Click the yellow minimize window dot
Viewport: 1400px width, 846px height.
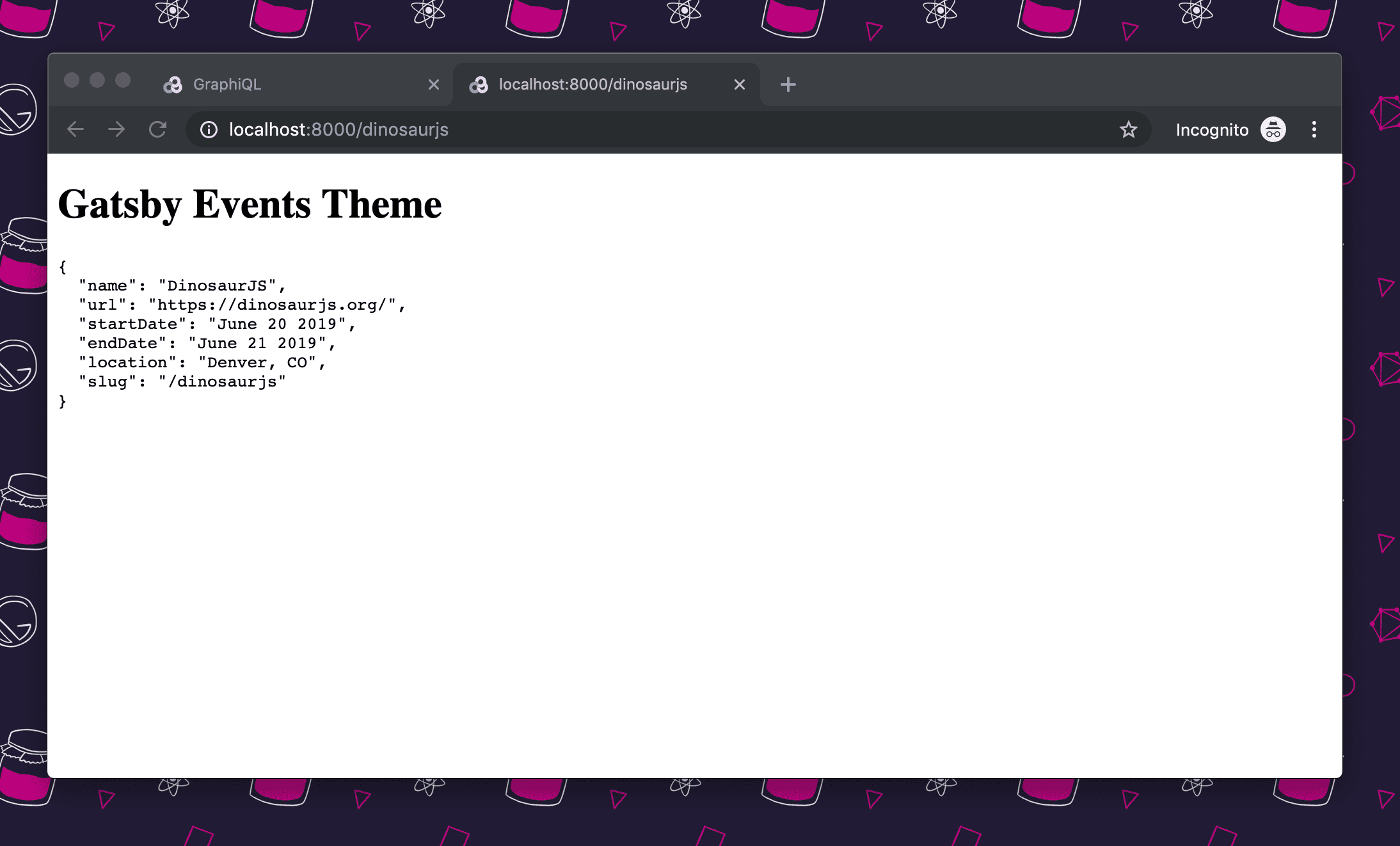click(97, 80)
